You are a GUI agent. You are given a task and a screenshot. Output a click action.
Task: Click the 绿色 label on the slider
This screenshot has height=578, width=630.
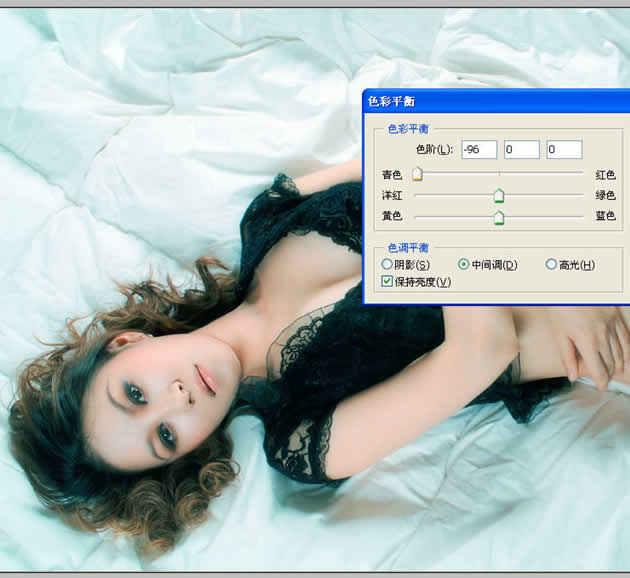[605, 195]
